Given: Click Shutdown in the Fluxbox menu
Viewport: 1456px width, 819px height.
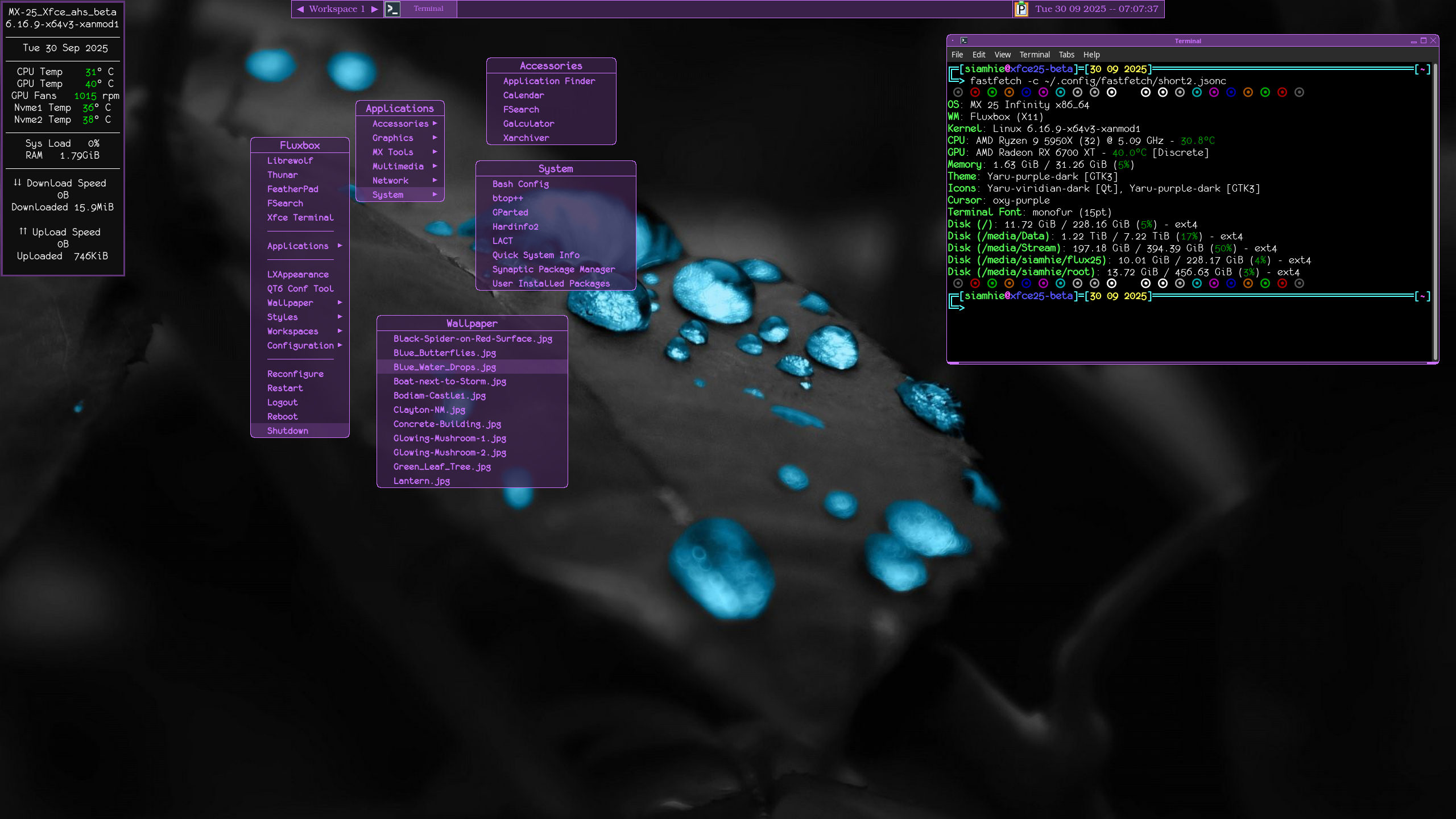Looking at the screenshot, I should pyautogui.click(x=288, y=431).
